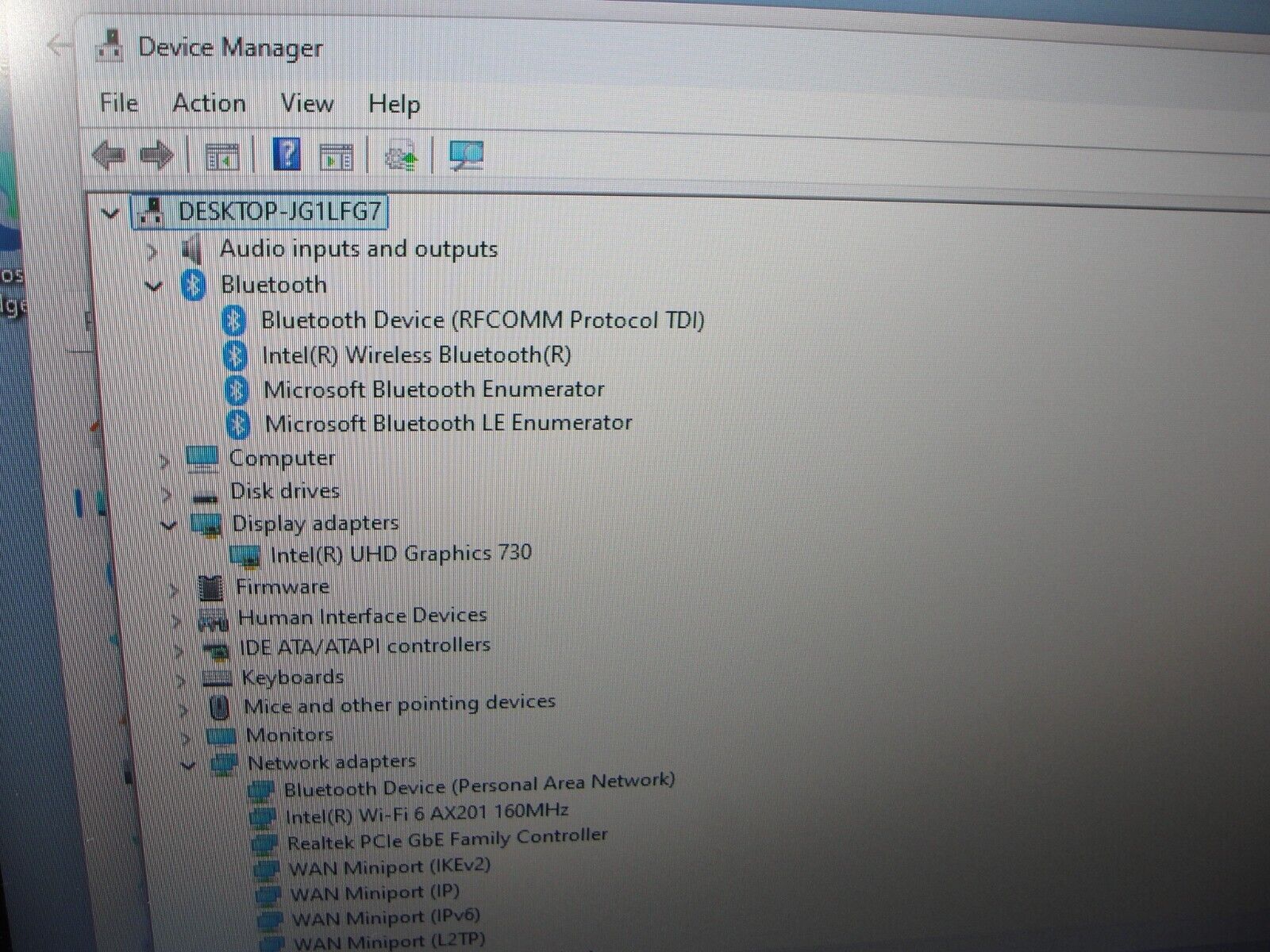Click the Firmware chip category icon
The image size is (1270, 952).
coord(210,588)
